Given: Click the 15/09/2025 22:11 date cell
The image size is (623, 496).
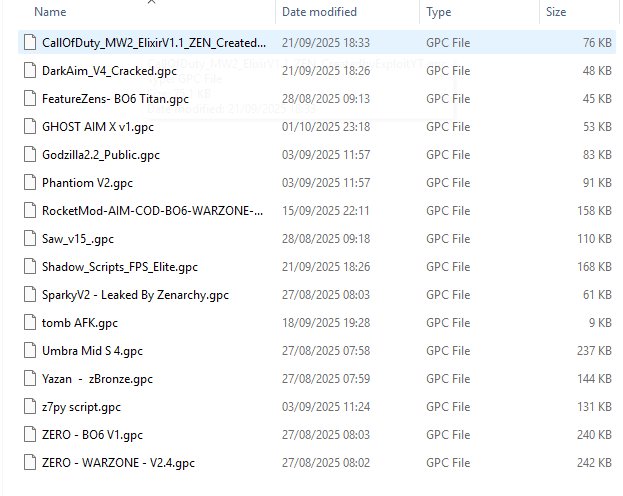Looking at the screenshot, I should coord(326,211).
